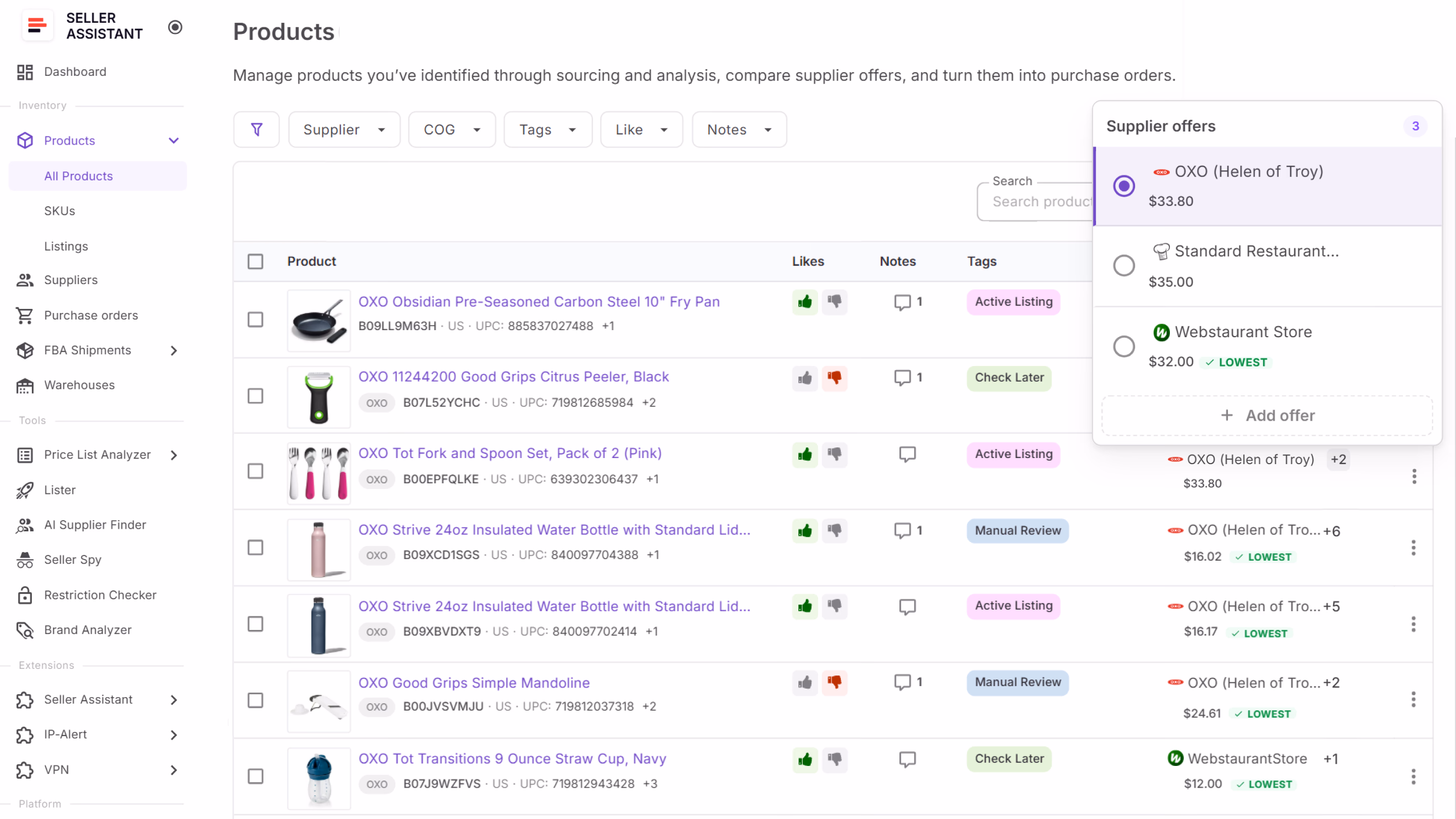The width and height of the screenshot is (1456, 819).
Task: Click the Check Later tag on Citrus Peeler
Action: pyautogui.click(x=1009, y=378)
